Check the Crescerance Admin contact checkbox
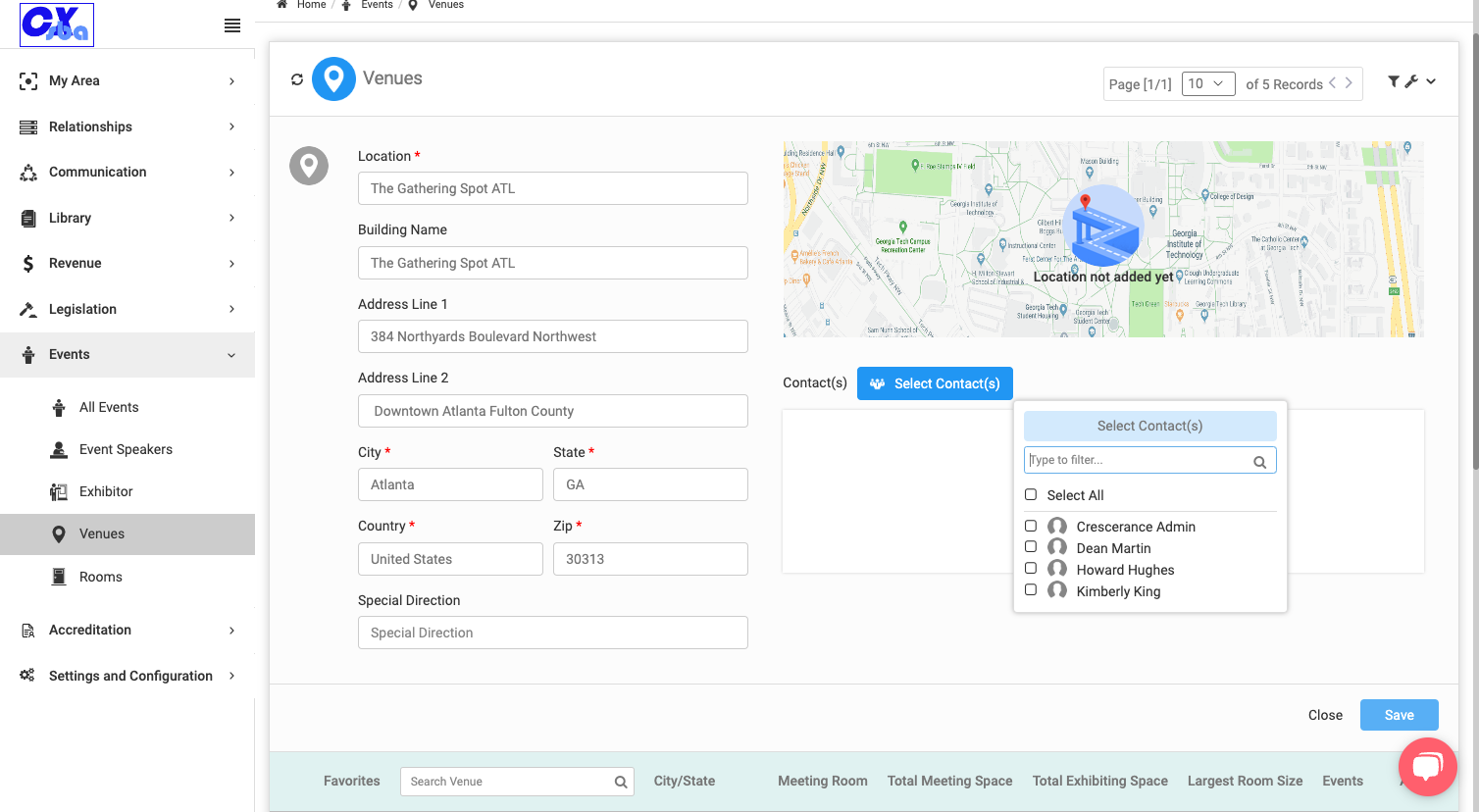1479x812 pixels. coord(1031,527)
